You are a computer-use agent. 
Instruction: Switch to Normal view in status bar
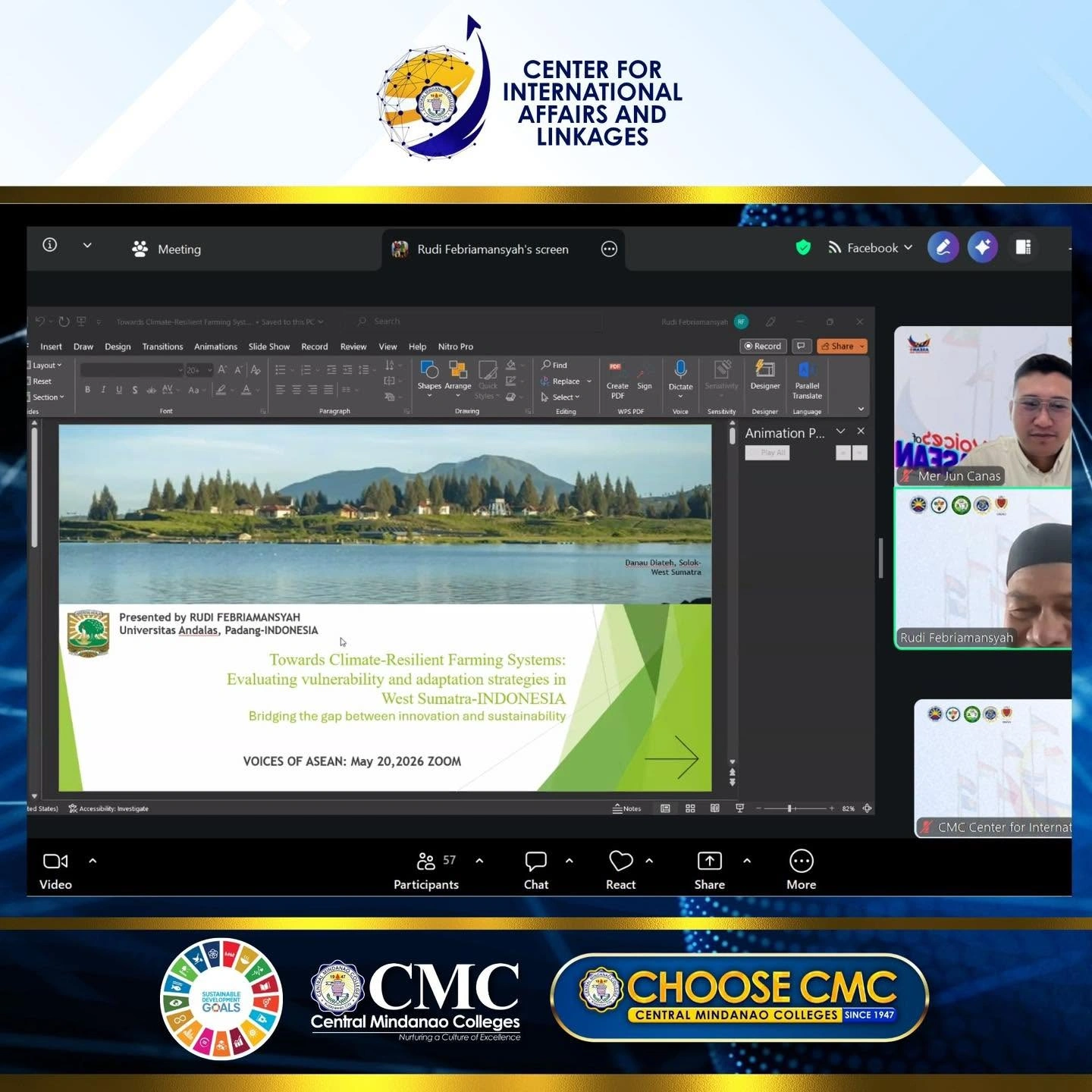(665, 808)
